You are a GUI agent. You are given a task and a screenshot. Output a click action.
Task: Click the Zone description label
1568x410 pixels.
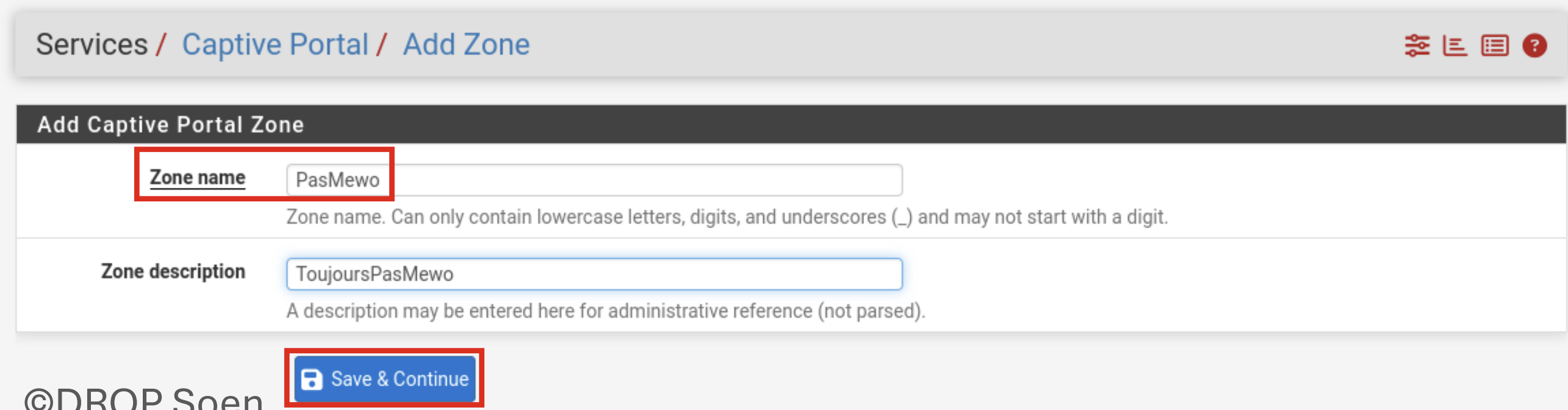click(x=173, y=272)
